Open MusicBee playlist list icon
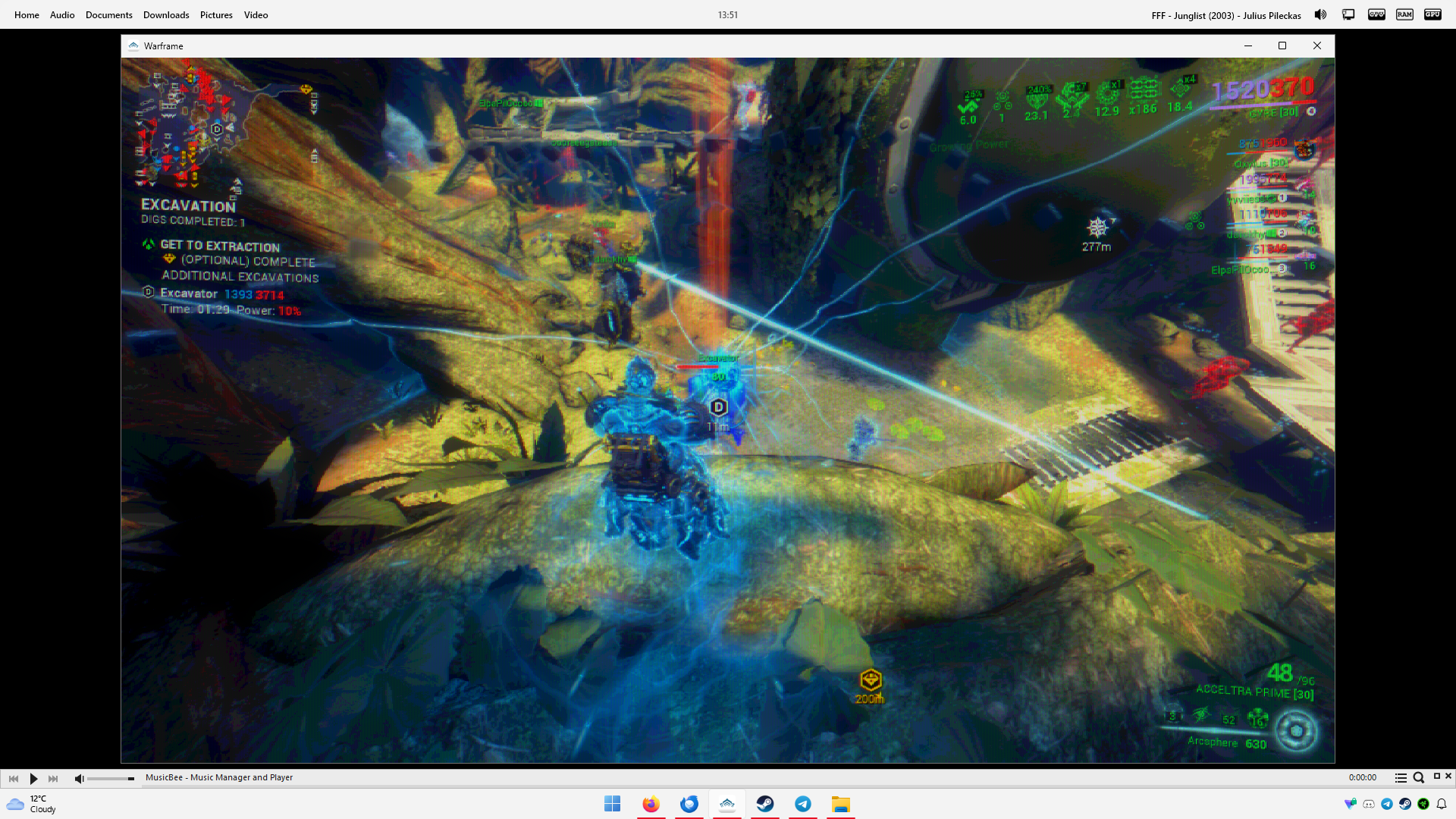Image resolution: width=1456 pixels, height=819 pixels. tap(1401, 778)
